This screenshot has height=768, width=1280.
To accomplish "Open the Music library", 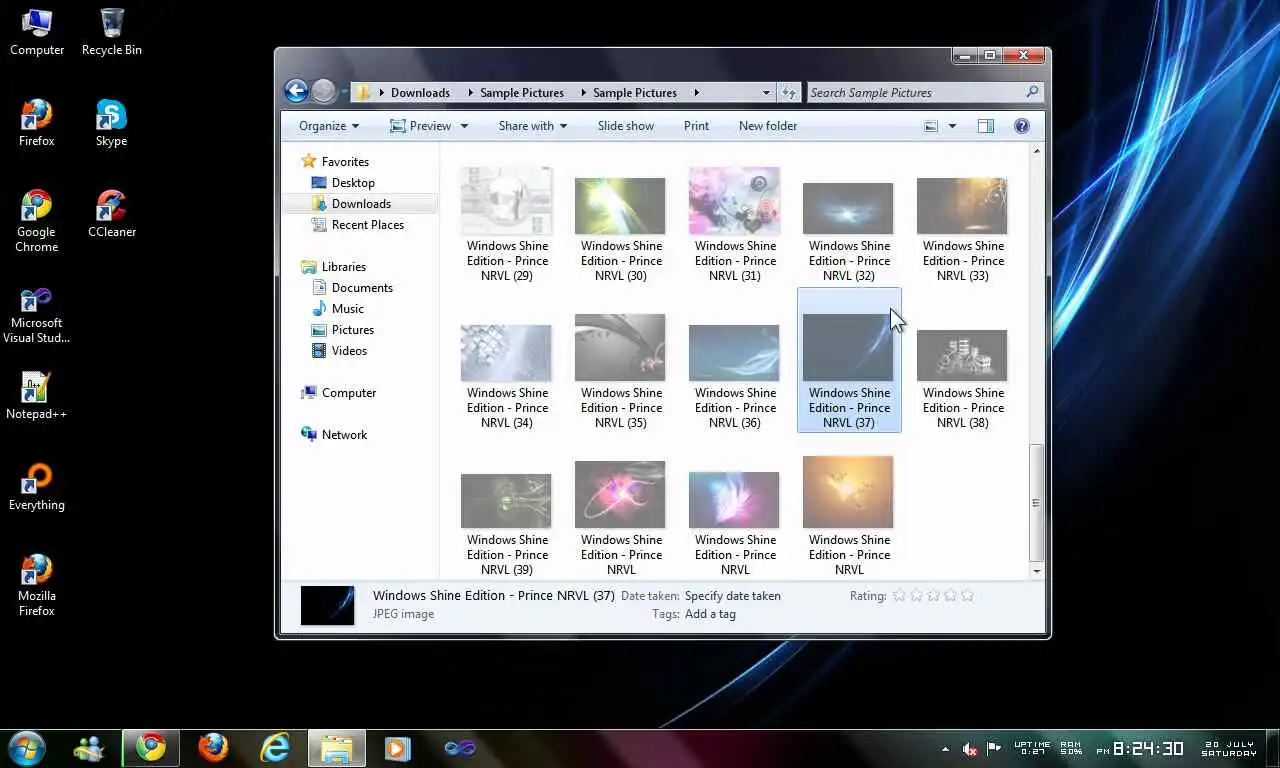I will pos(348,308).
